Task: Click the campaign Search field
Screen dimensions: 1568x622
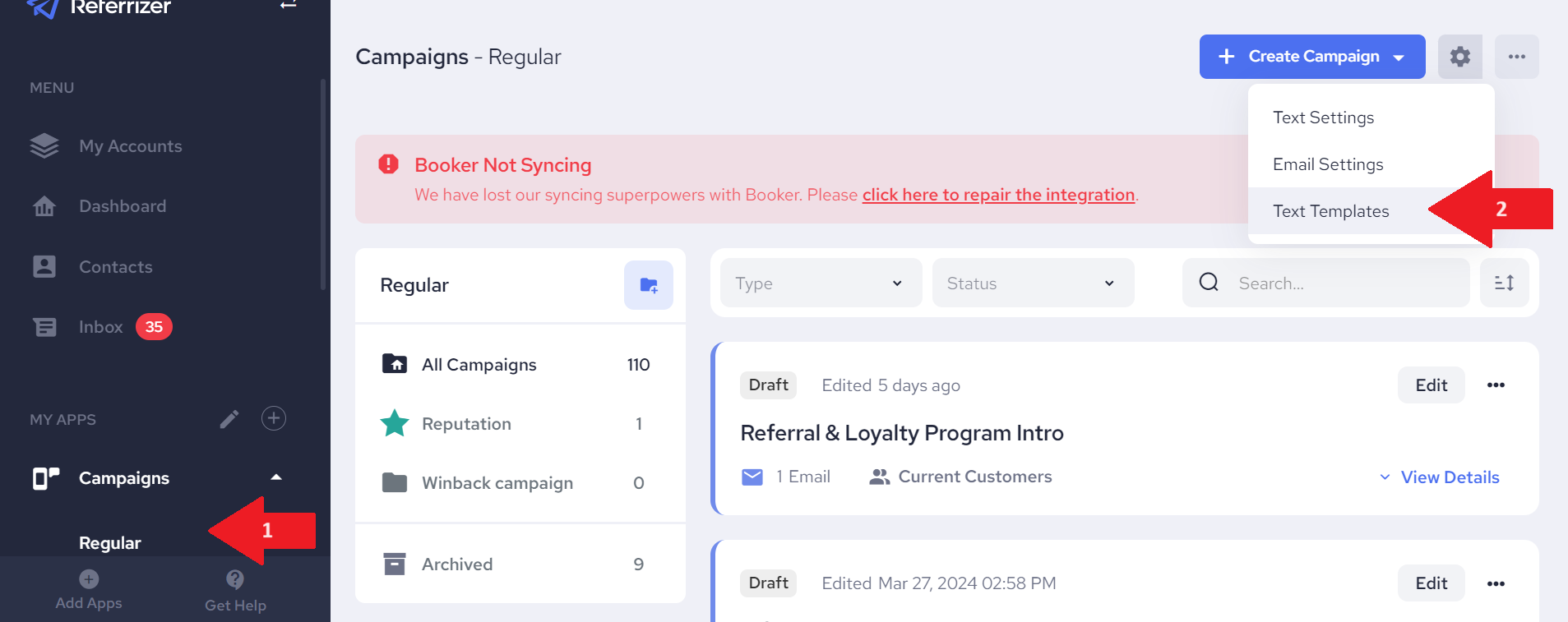Action: click(x=1325, y=283)
